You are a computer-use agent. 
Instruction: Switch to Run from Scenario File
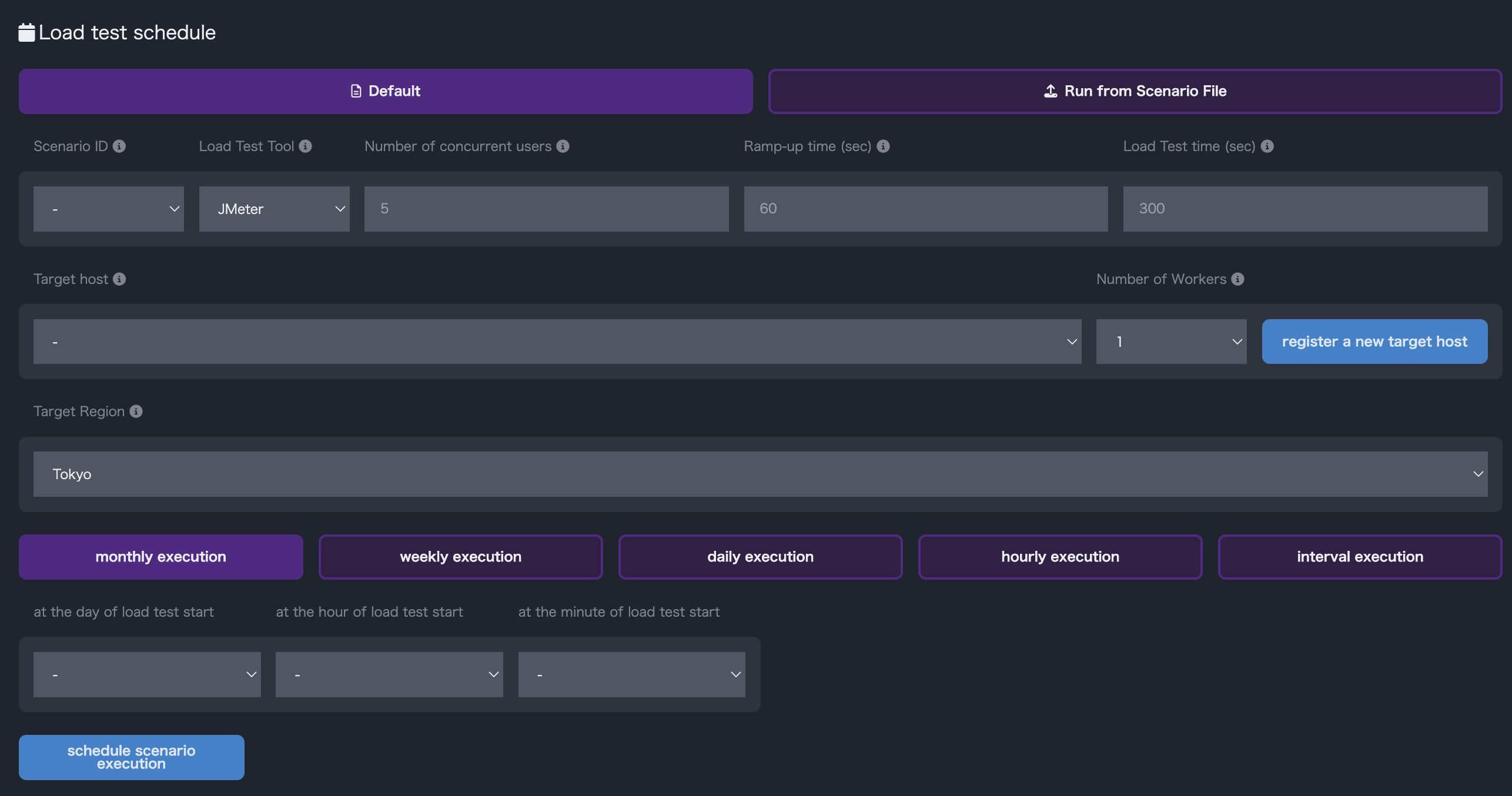click(1135, 91)
